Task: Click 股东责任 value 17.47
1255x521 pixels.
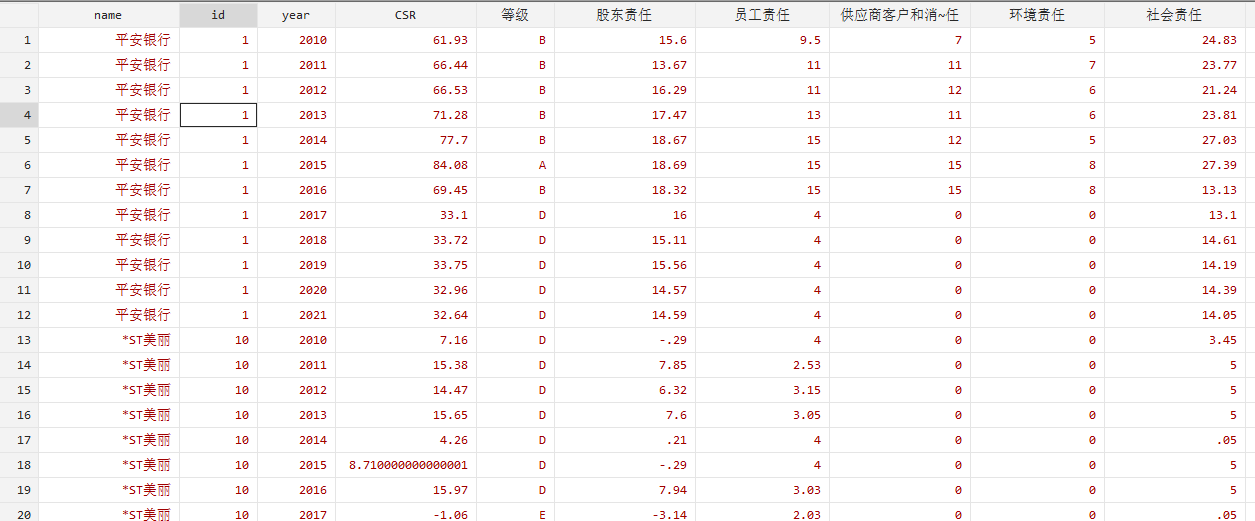Action: pos(669,115)
